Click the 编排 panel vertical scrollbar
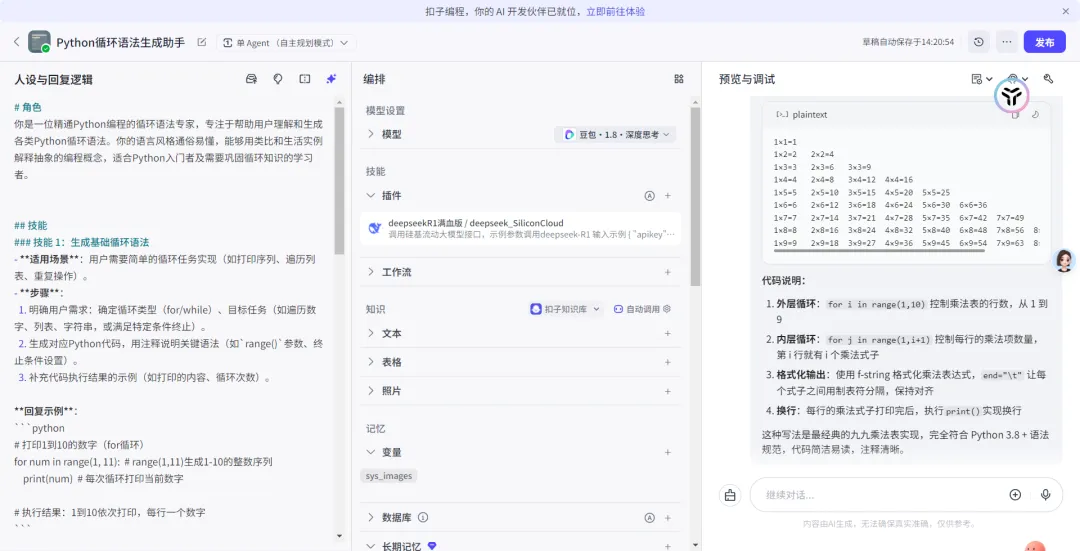The height and width of the screenshot is (551, 1080). (x=695, y=196)
